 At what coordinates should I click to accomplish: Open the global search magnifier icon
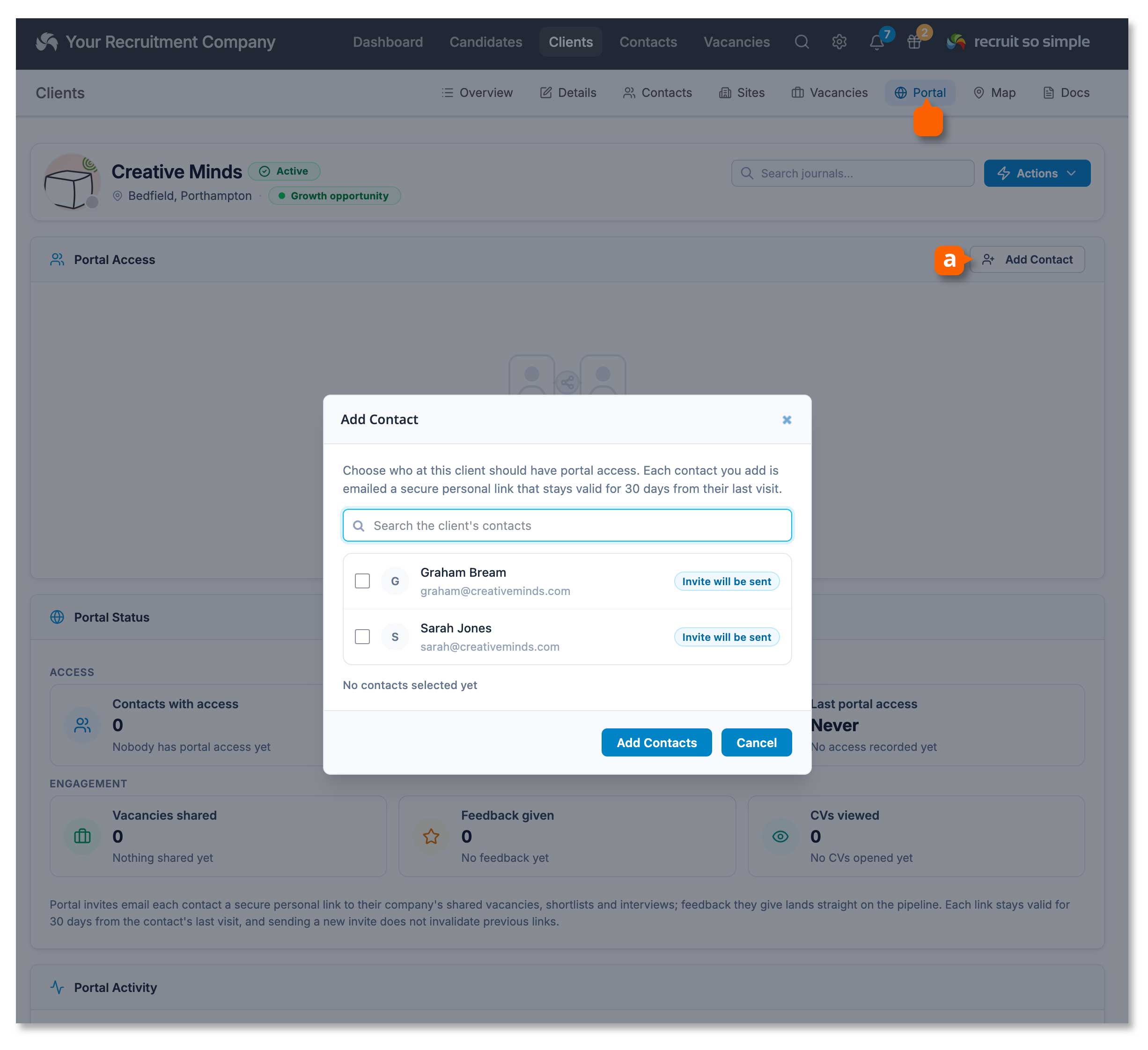(x=802, y=42)
